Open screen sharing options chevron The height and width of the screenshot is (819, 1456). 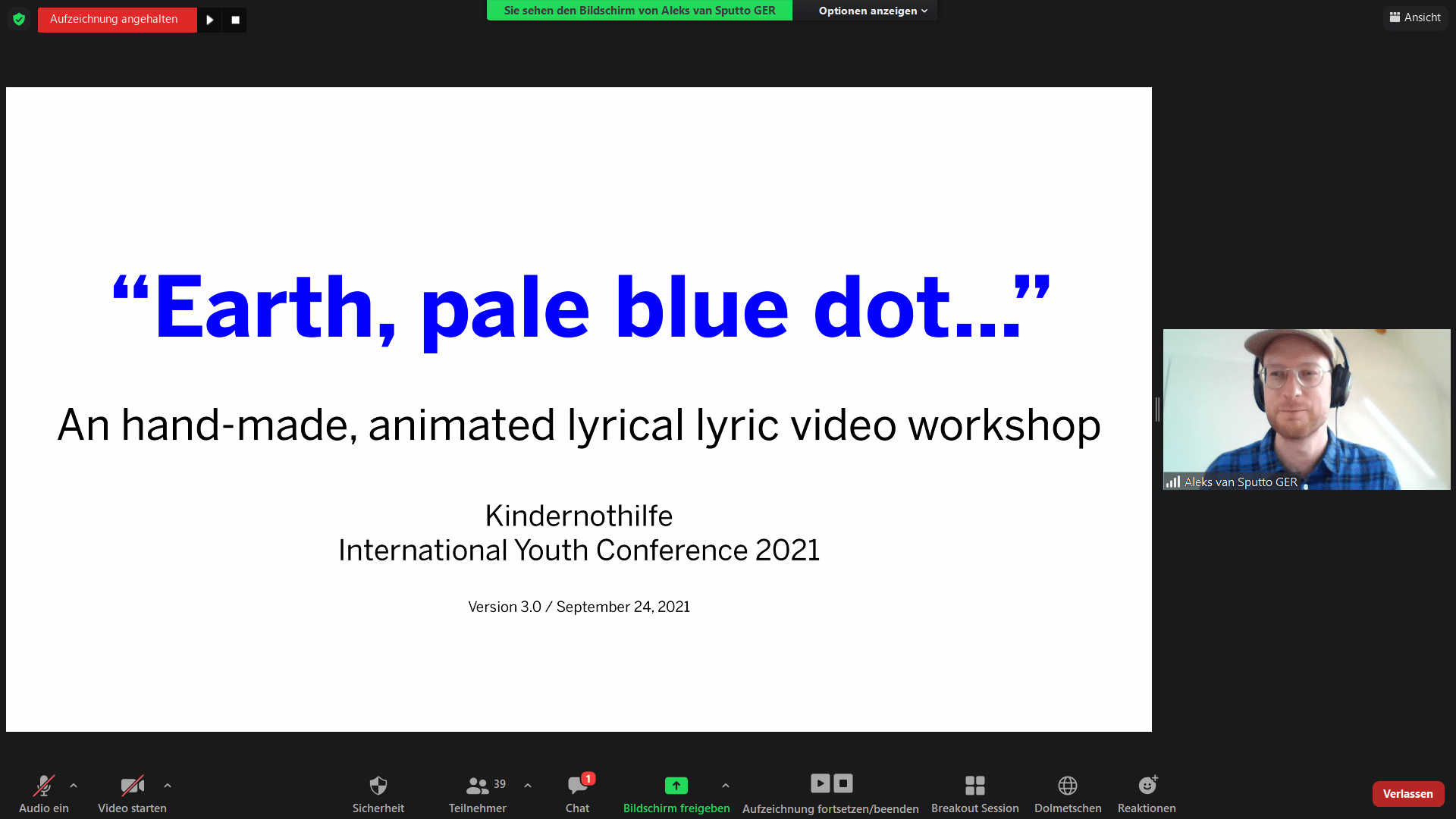tap(725, 786)
